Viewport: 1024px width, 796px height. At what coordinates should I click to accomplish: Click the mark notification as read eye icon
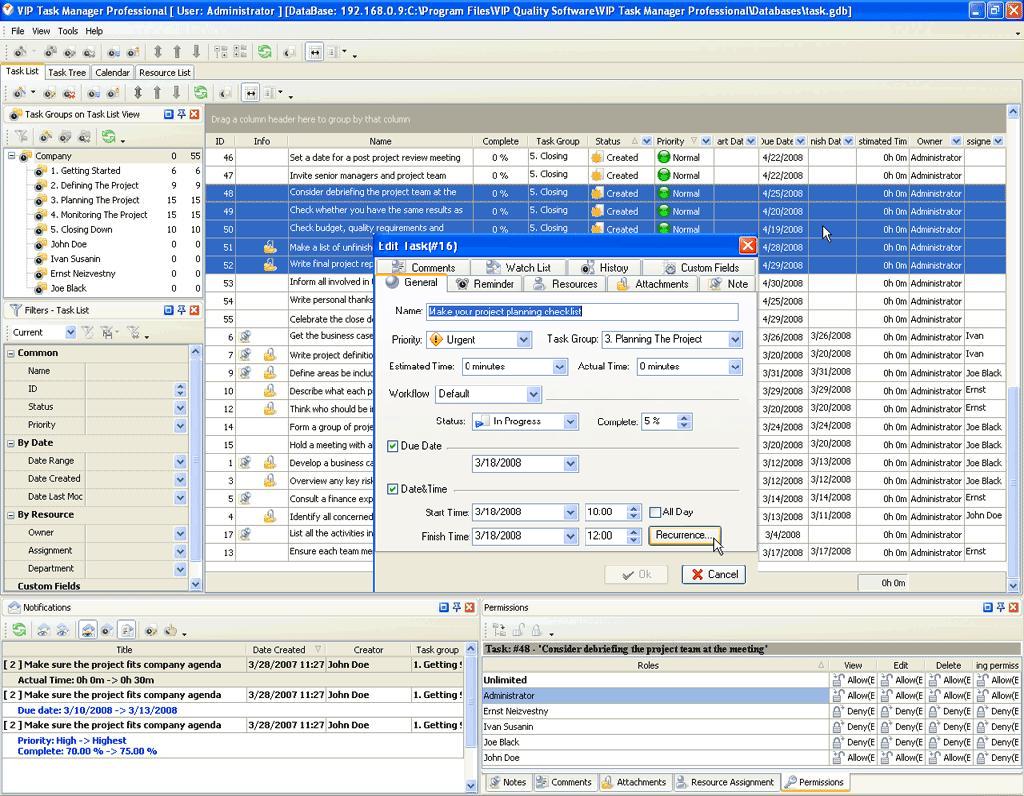point(43,633)
